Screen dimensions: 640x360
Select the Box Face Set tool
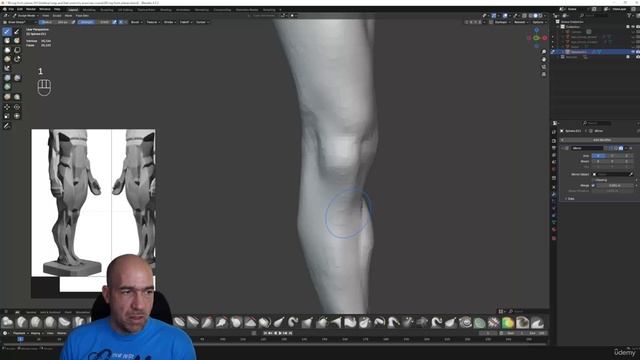click(x=7, y=59)
